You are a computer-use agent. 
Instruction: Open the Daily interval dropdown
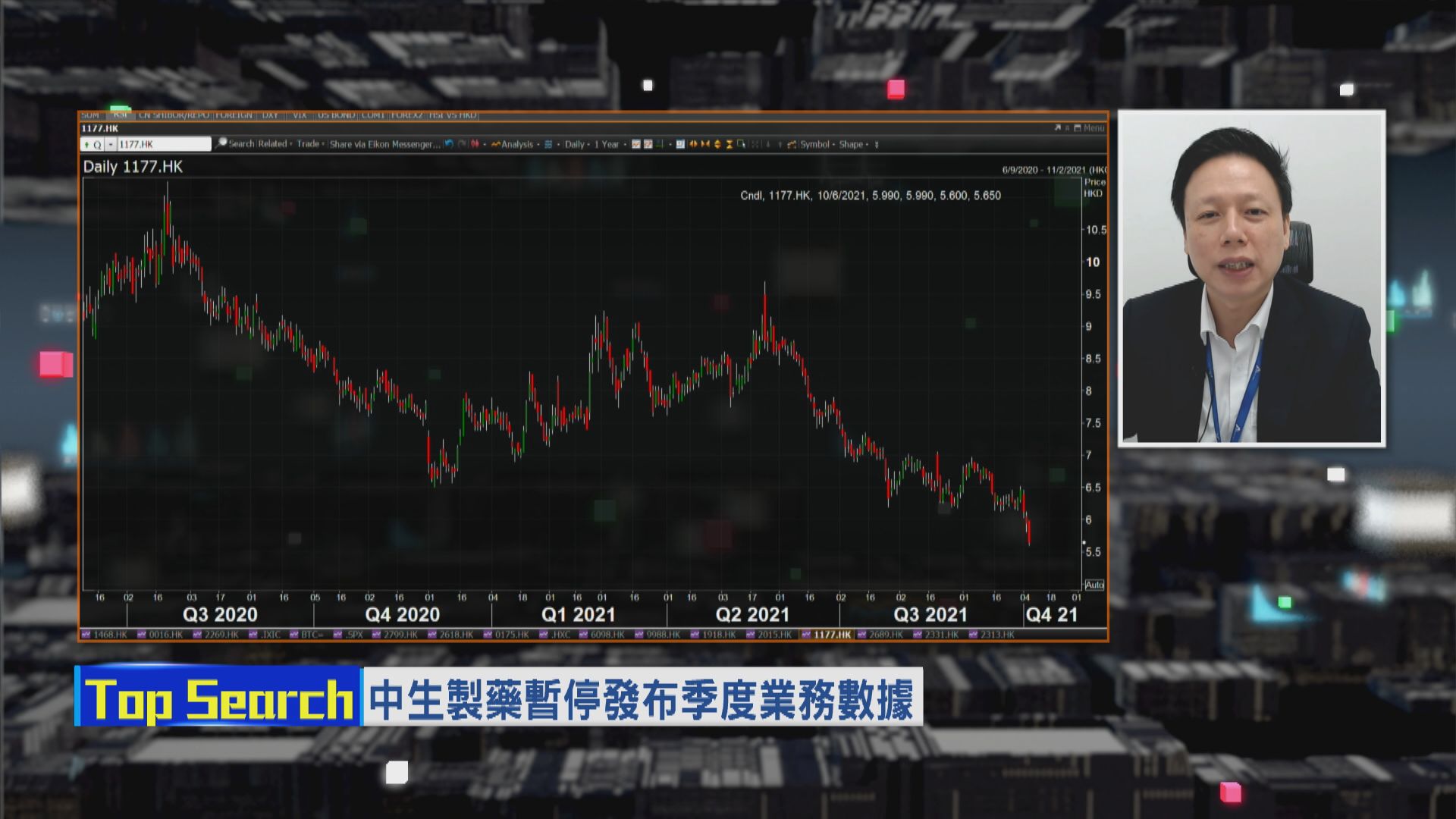pos(573,144)
